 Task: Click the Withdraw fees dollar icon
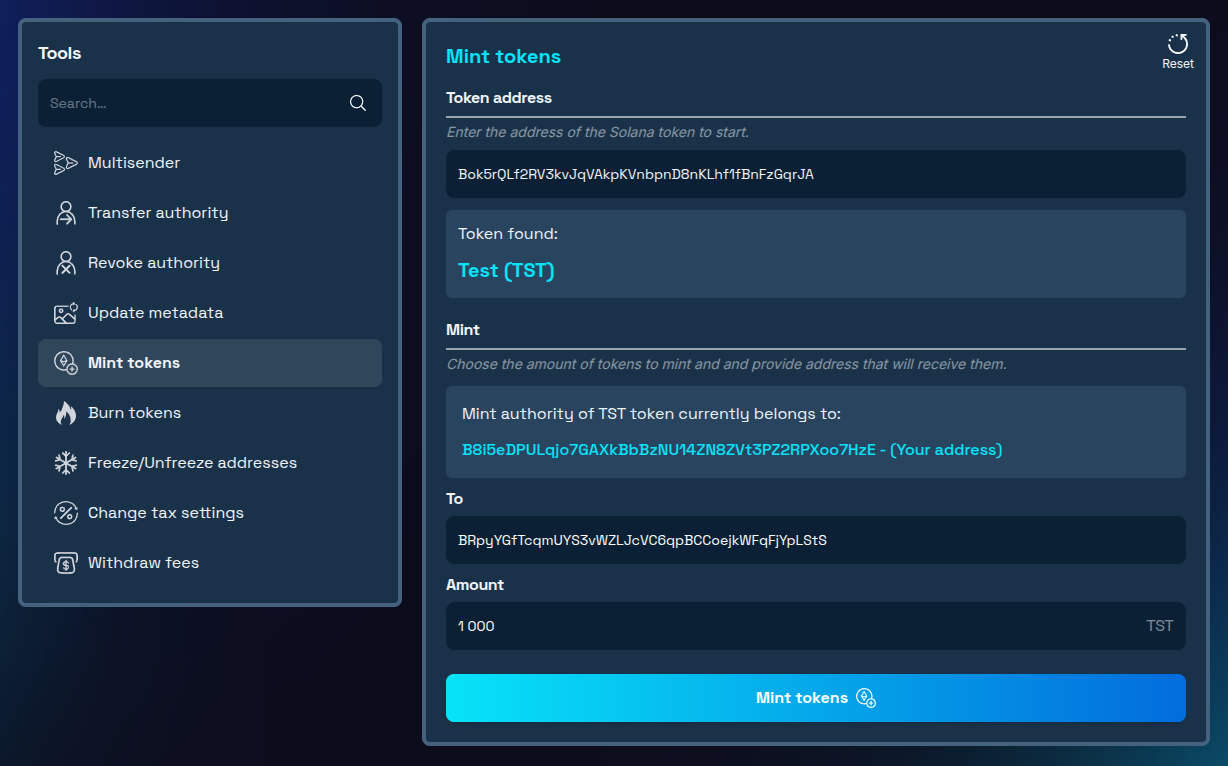pos(65,563)
